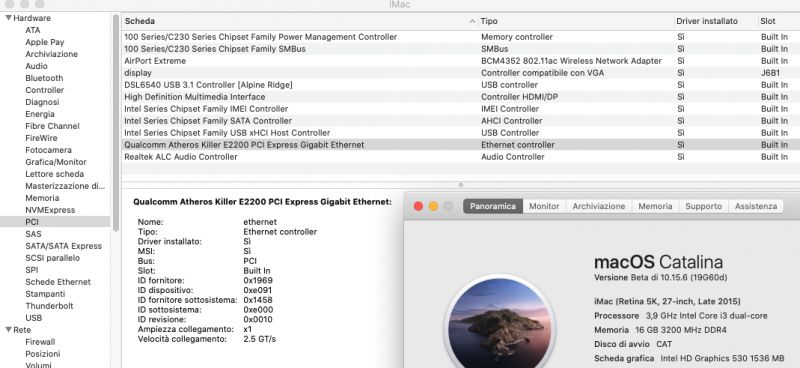This screenshot has height=368, width=800.
Task: Select Audio in the sidebar
Action: 36,66
